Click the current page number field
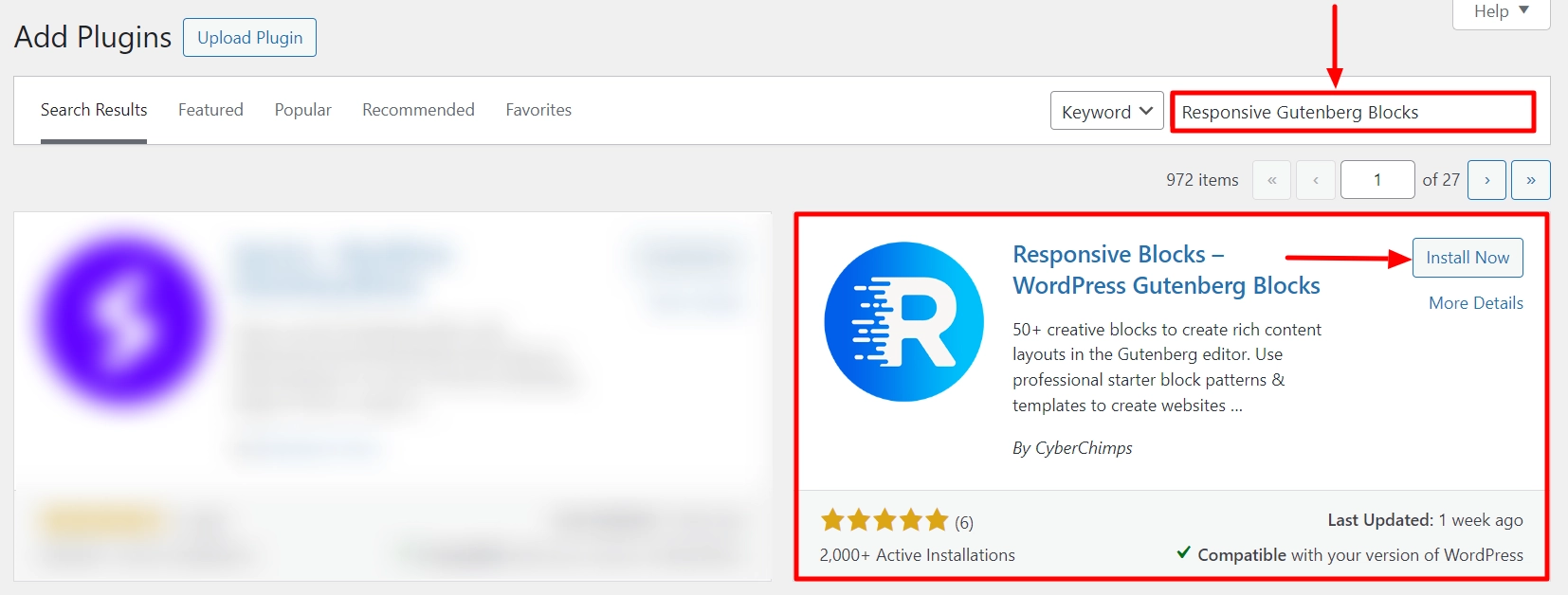Screen dimensions: 1568x595 tap(1377, 180)
